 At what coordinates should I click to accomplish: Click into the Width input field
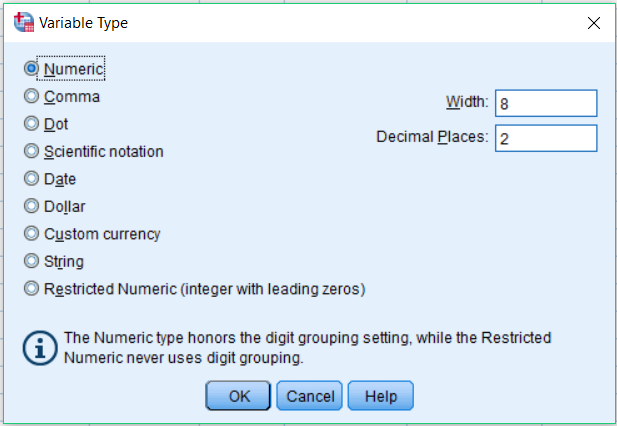point(546,103)
